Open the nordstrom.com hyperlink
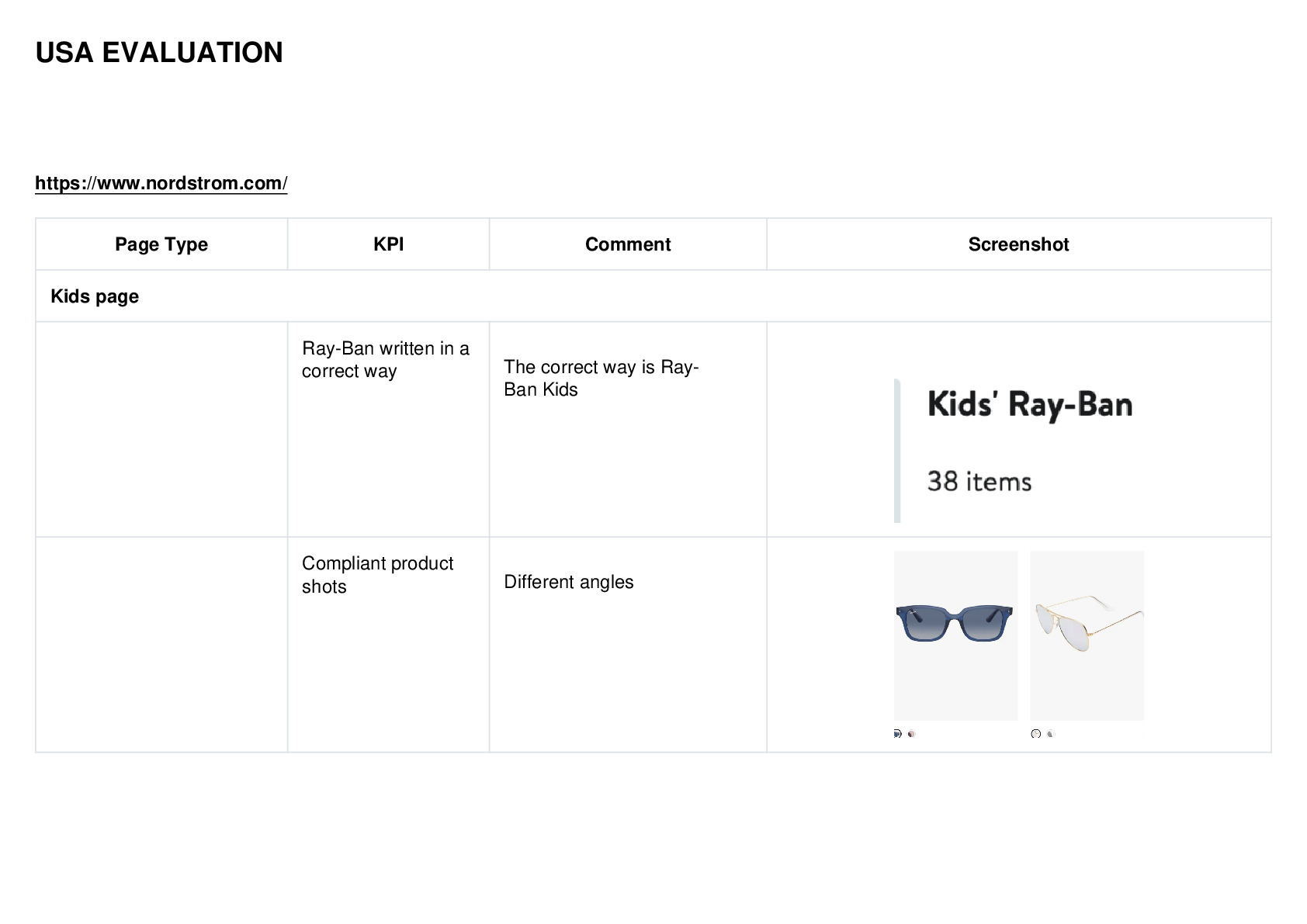Image resolution: width=1307 pixels, height=924 pixels. pos(161,183)
